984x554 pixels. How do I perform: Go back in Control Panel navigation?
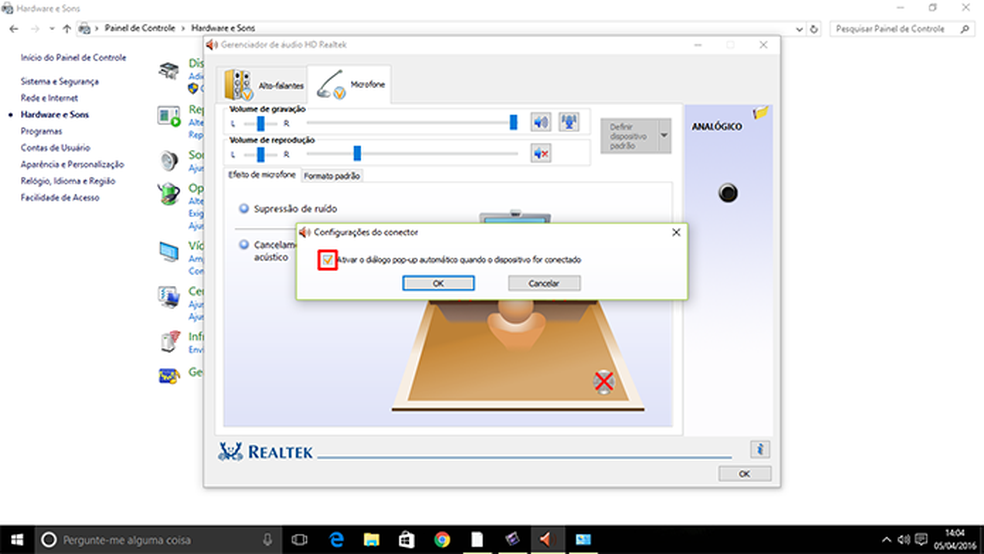[x=14, y=29]
